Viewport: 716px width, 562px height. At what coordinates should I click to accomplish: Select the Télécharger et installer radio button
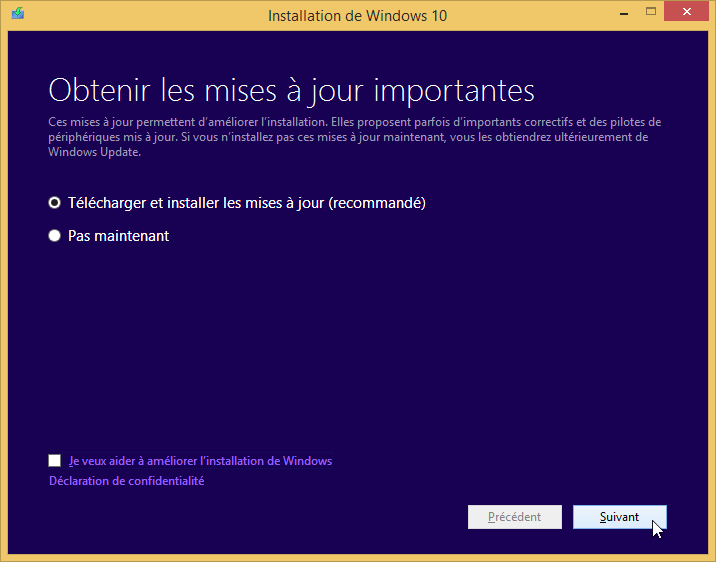54,203
